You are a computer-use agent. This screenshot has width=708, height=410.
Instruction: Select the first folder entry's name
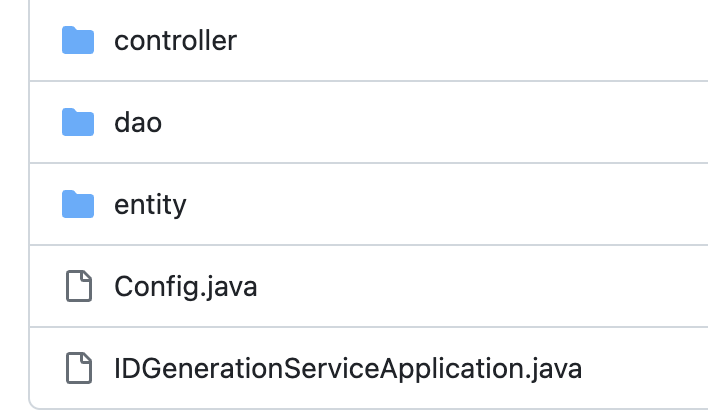[175, 41]
